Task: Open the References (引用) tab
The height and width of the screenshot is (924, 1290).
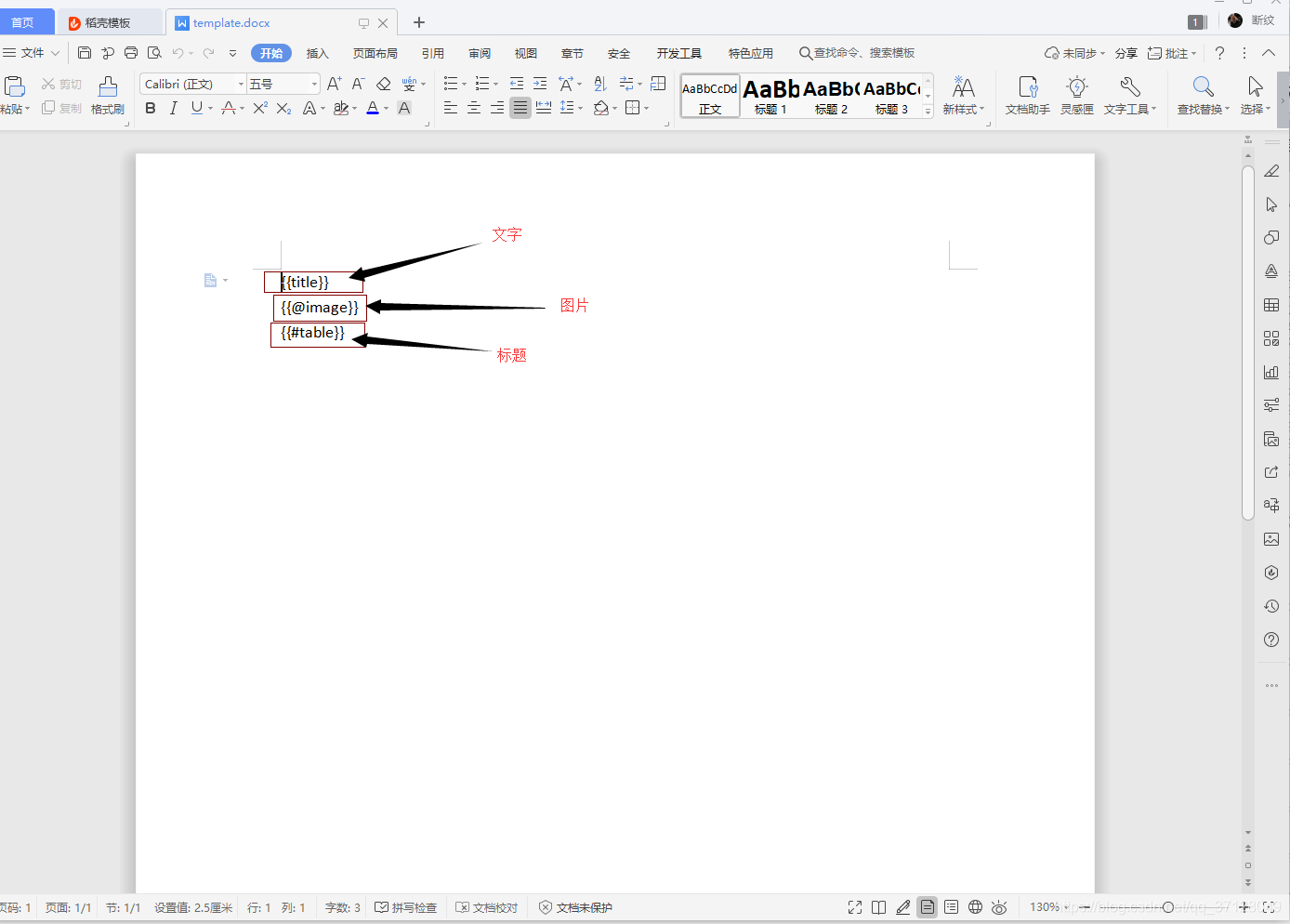Action: 433,53
